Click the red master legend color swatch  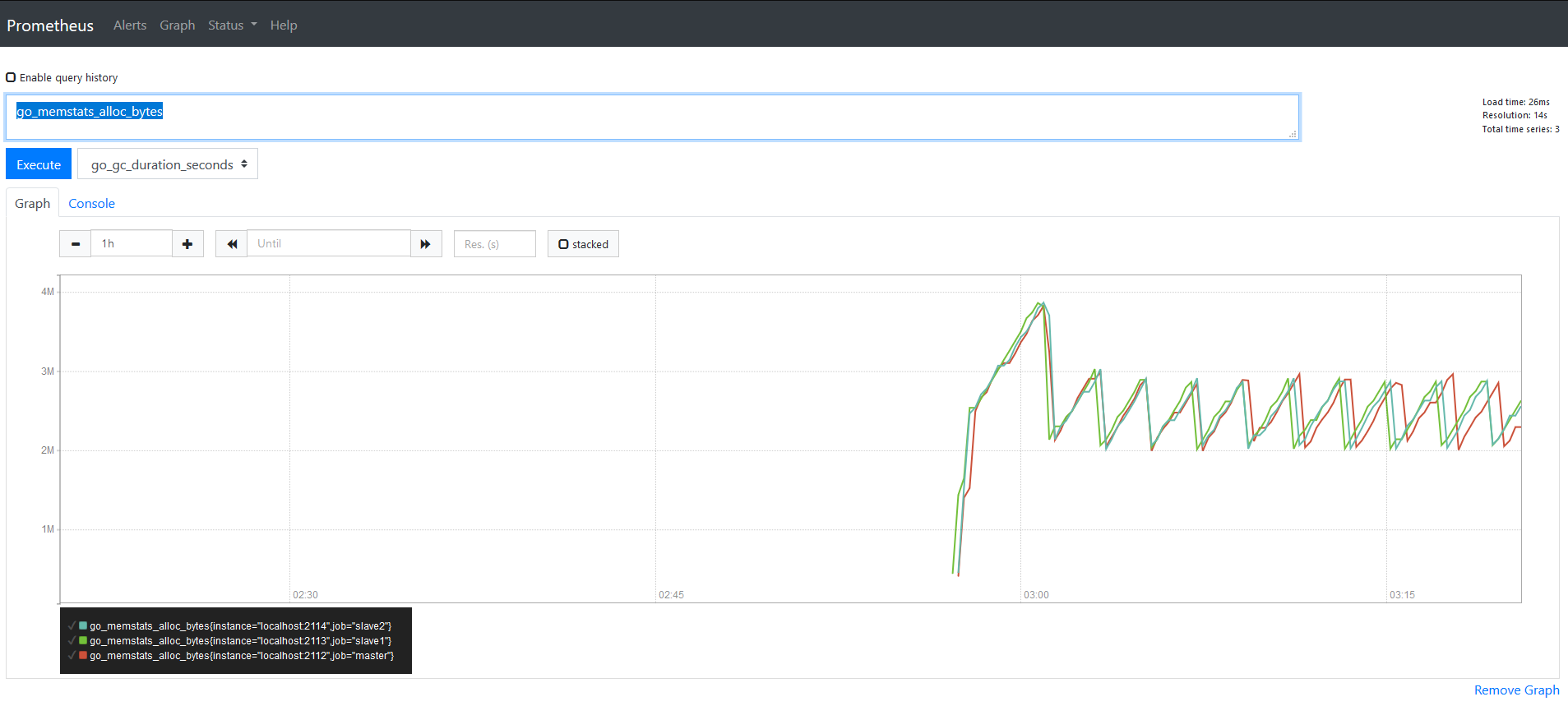tap(83, 656)
